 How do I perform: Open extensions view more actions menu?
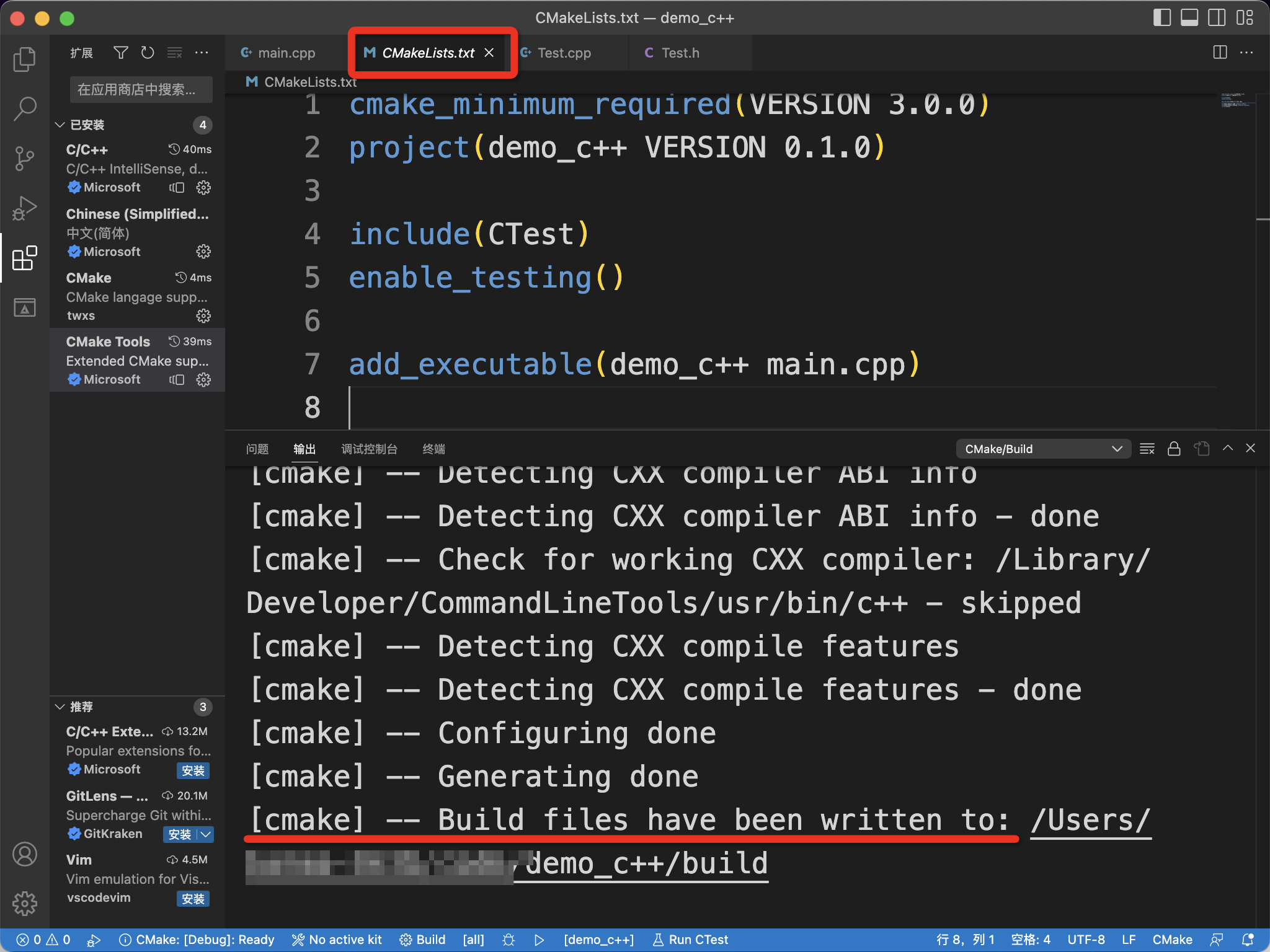pyautogui.click(x=202, y=53)
